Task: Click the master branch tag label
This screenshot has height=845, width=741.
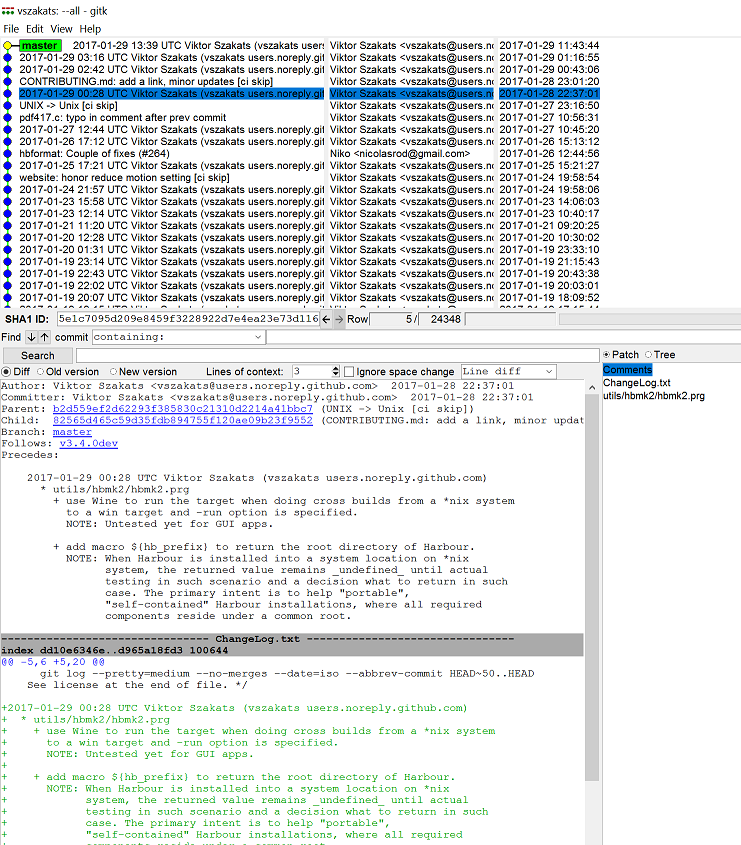Action: [x=40, y=46]
